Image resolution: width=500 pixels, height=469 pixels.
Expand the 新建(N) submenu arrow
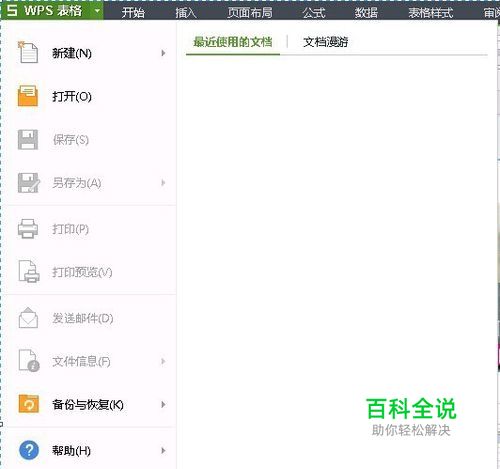pos(163,53)
